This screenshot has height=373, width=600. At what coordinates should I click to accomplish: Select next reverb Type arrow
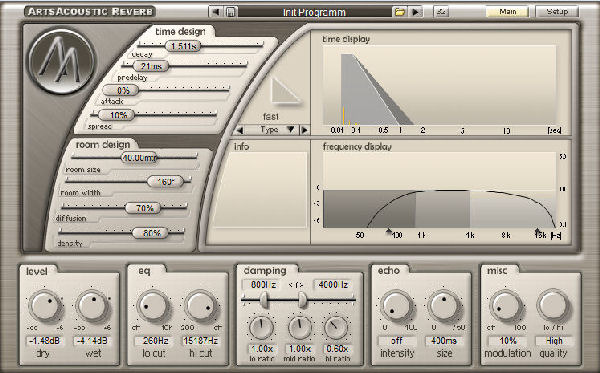tap(305, 130)
